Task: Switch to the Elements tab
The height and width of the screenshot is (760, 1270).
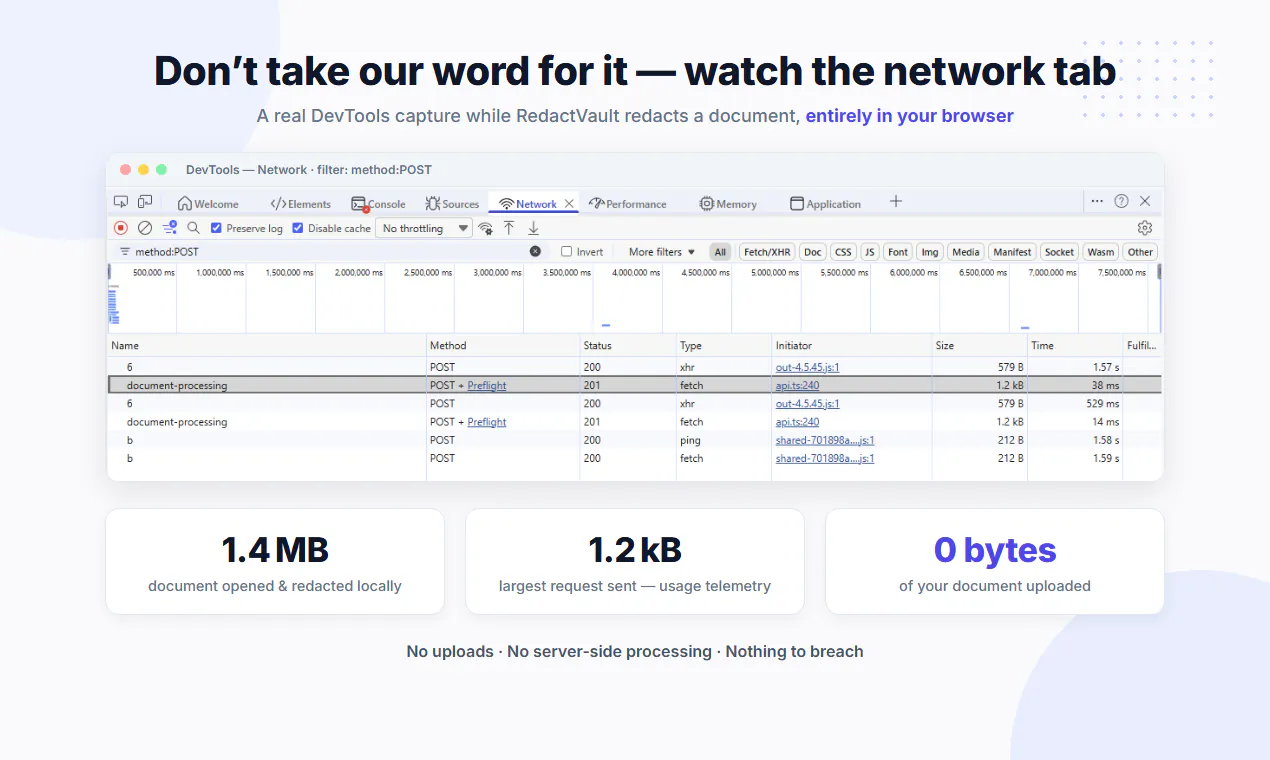Action: point(300,203)
